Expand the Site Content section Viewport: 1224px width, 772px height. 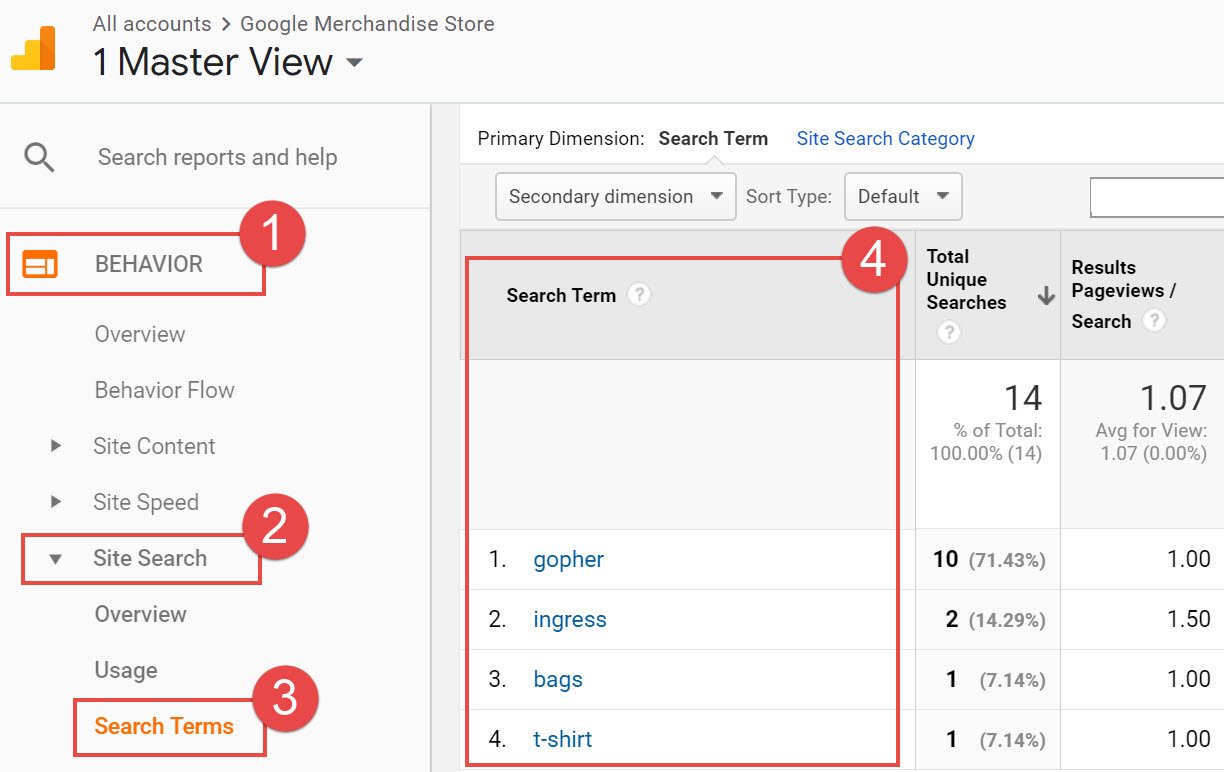pyautogui.click(x=57, y=446)
